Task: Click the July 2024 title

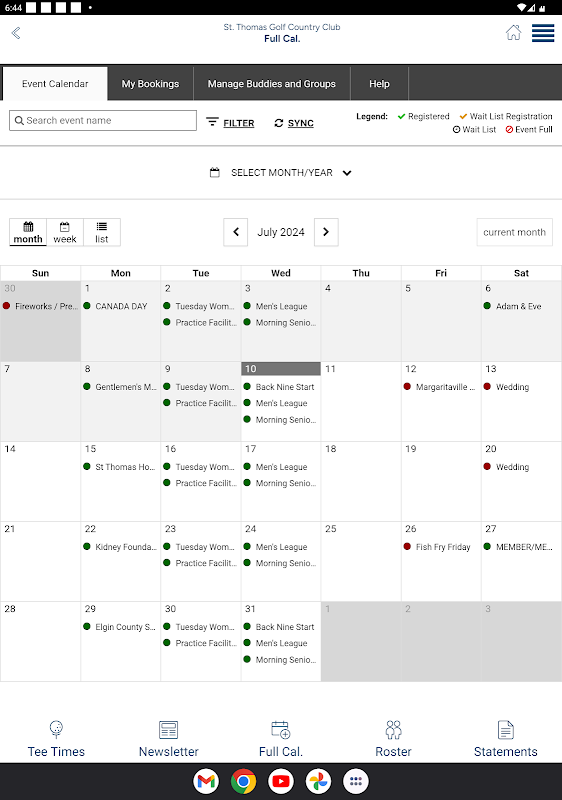Action: tap(281, 232)
